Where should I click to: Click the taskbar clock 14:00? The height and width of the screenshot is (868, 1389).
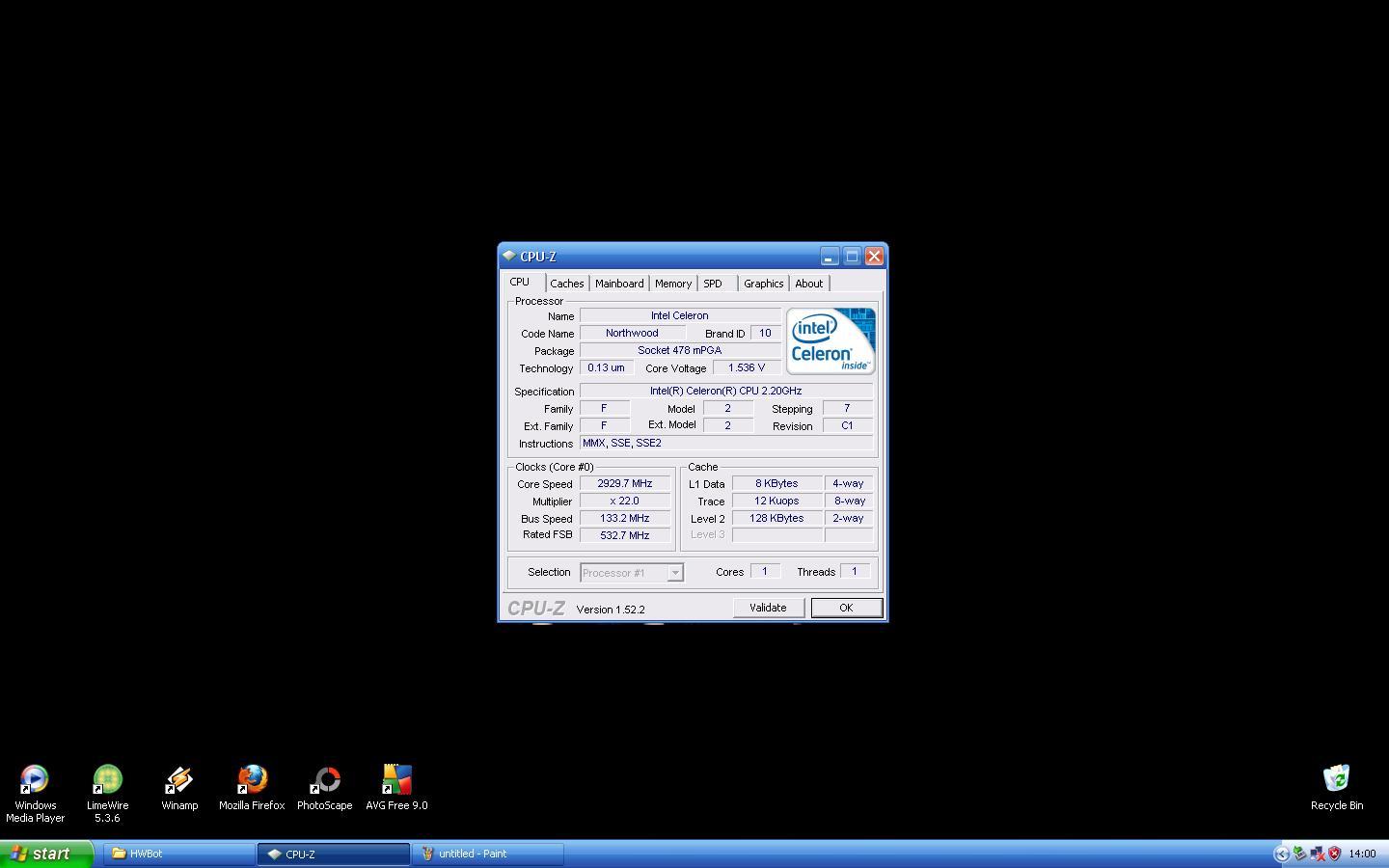coord(1362,854)
